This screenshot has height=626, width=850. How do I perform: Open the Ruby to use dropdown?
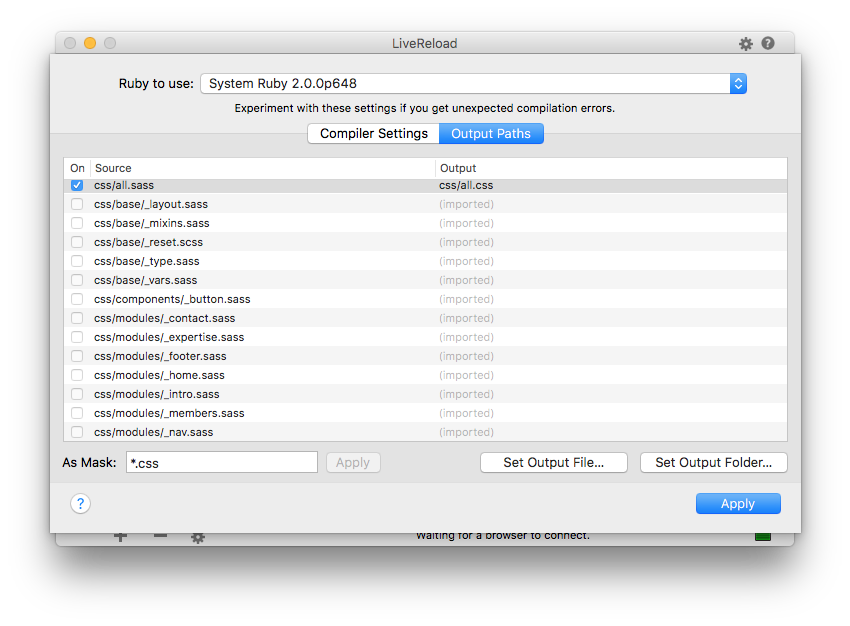(x=473, y=83)
